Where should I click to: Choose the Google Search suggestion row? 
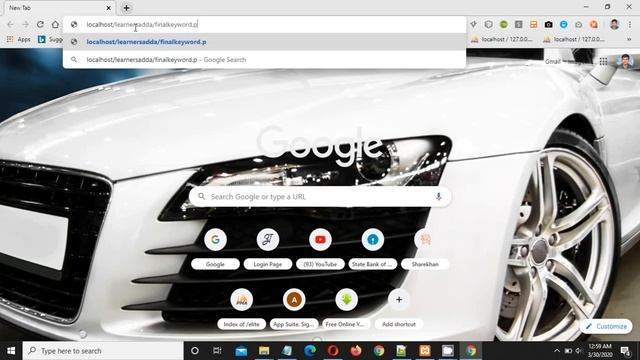tap(264, 60)
